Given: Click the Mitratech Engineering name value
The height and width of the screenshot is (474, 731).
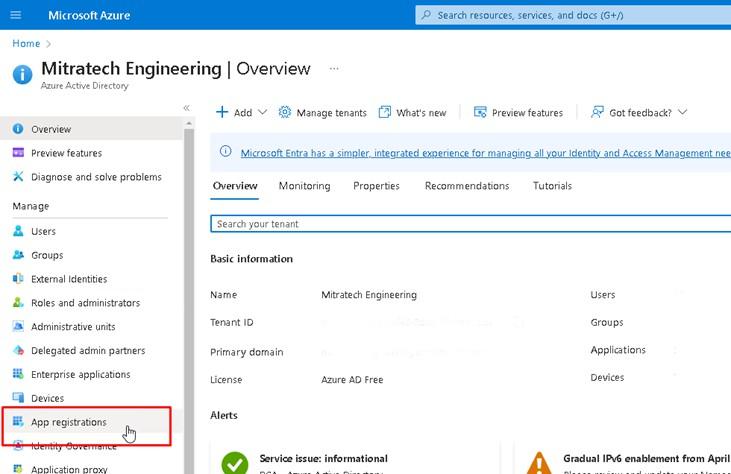Looking at the screenshot, I should pos(369,295).
